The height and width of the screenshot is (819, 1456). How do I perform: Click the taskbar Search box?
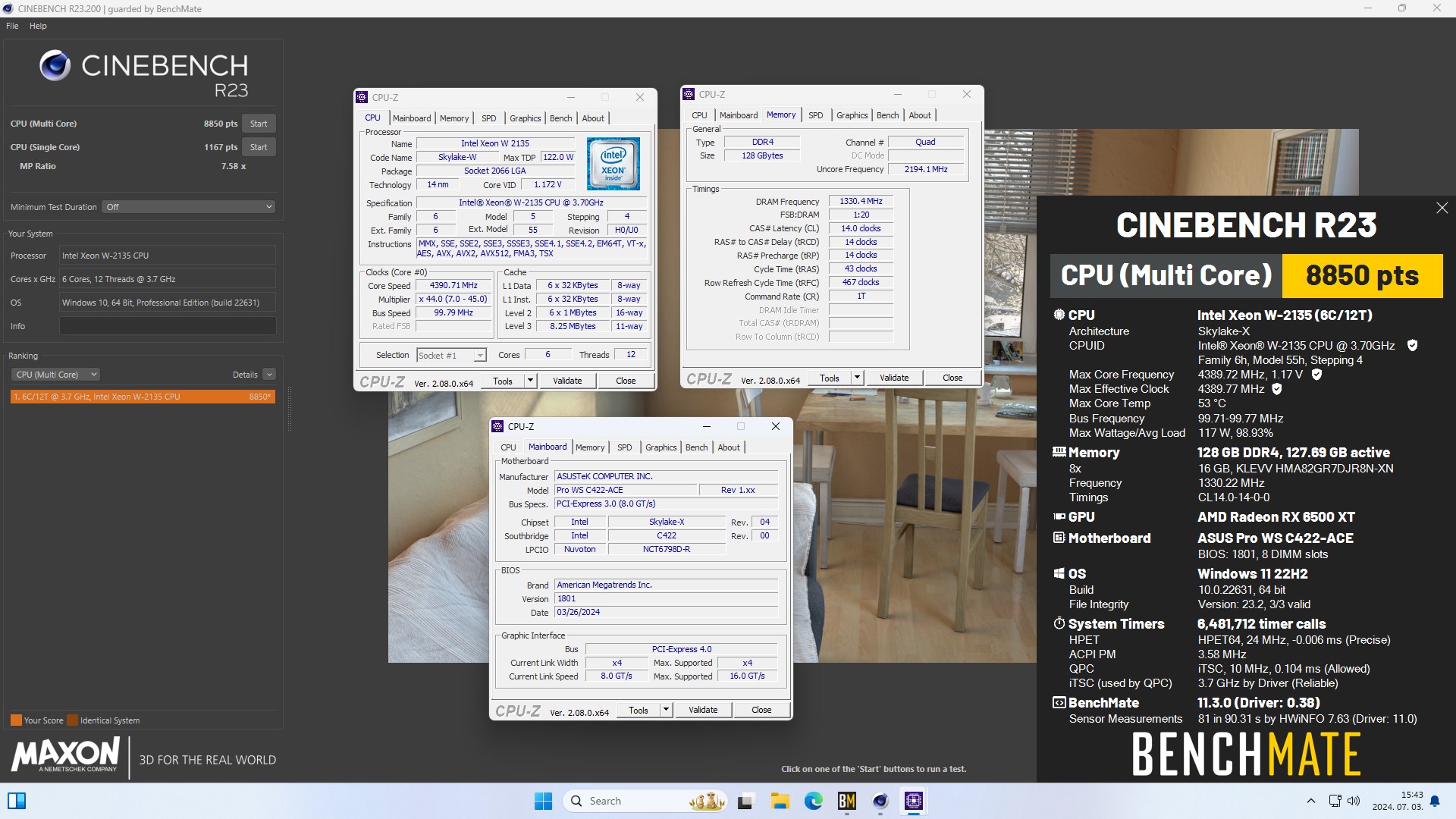pos(645,801)
